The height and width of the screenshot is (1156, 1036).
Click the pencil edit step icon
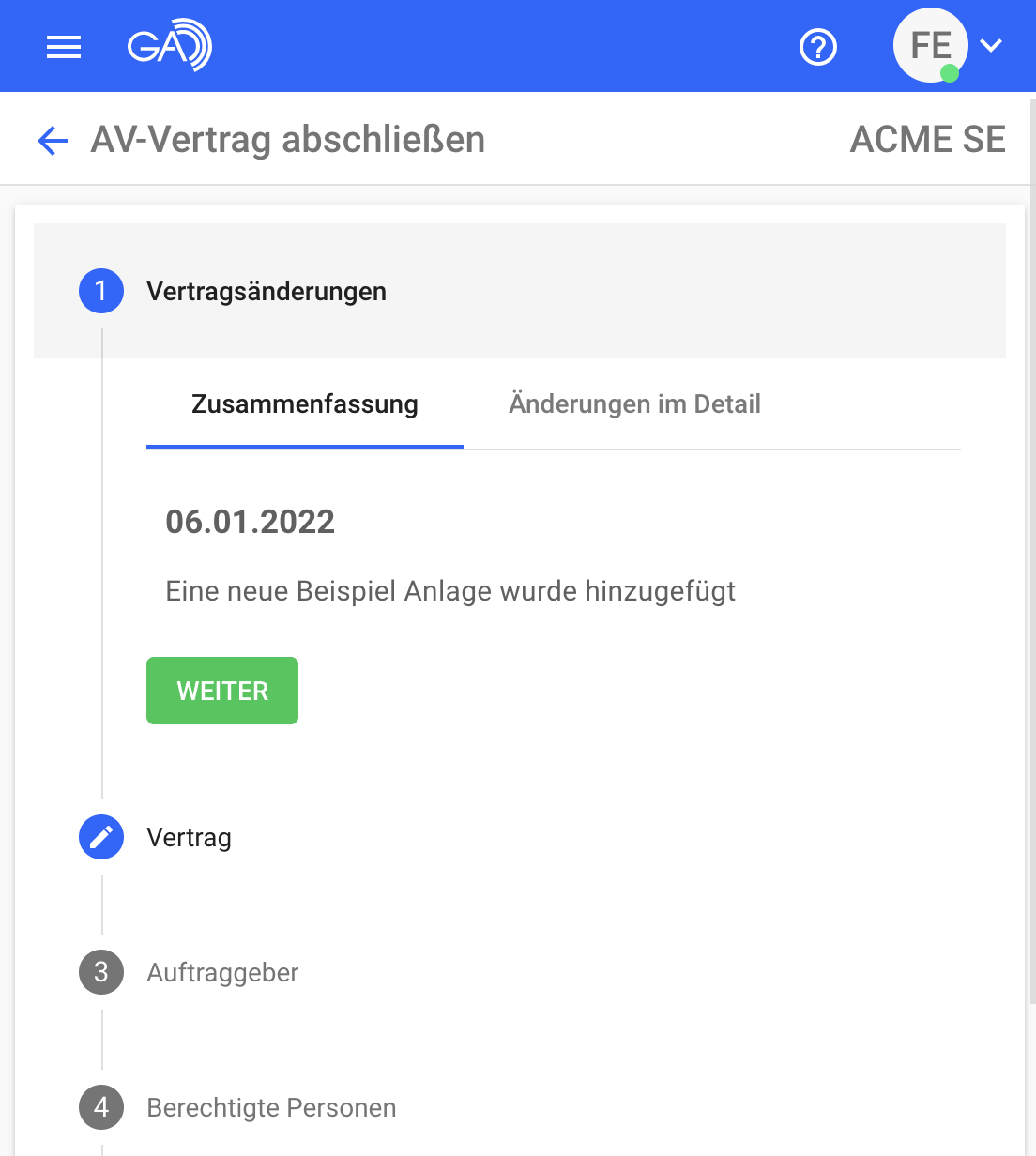101,837
